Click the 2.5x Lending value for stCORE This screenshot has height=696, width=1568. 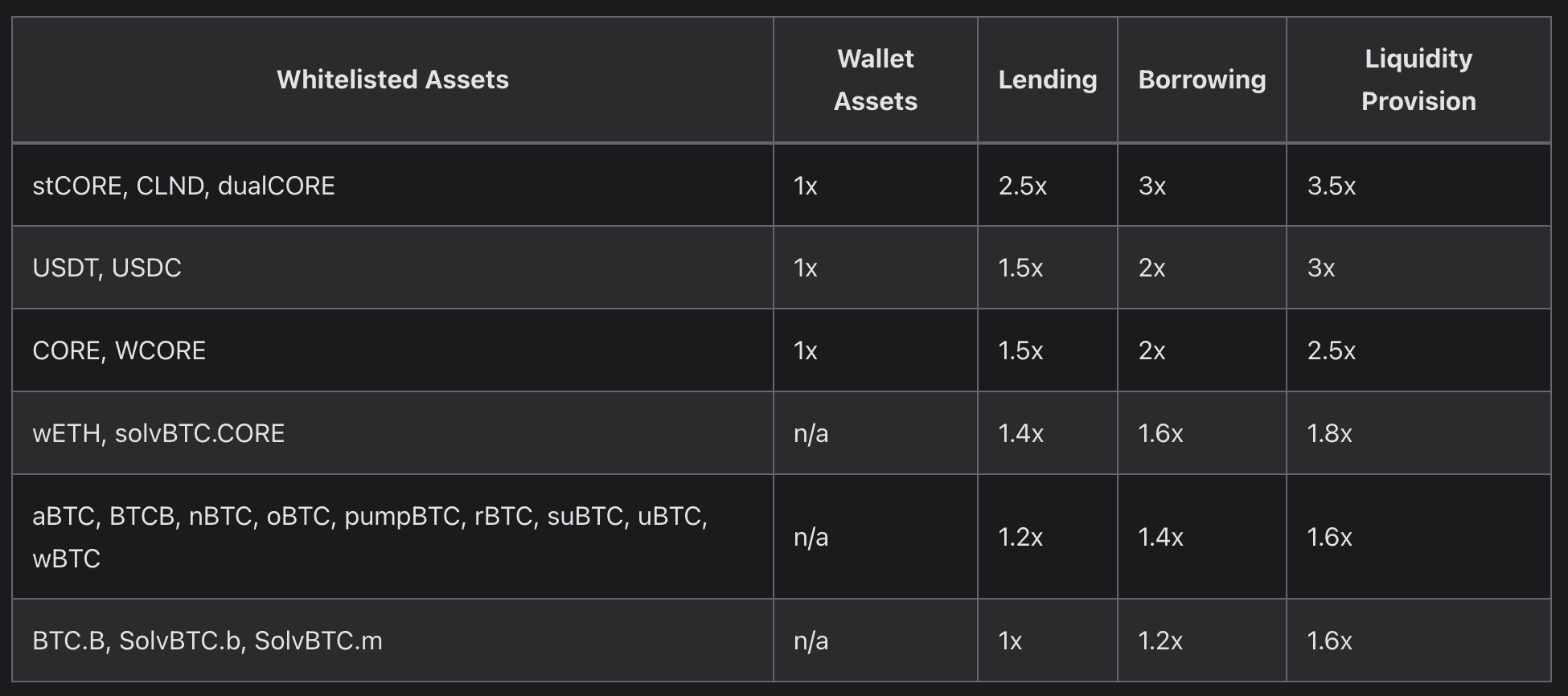[x=1022, y=186]
